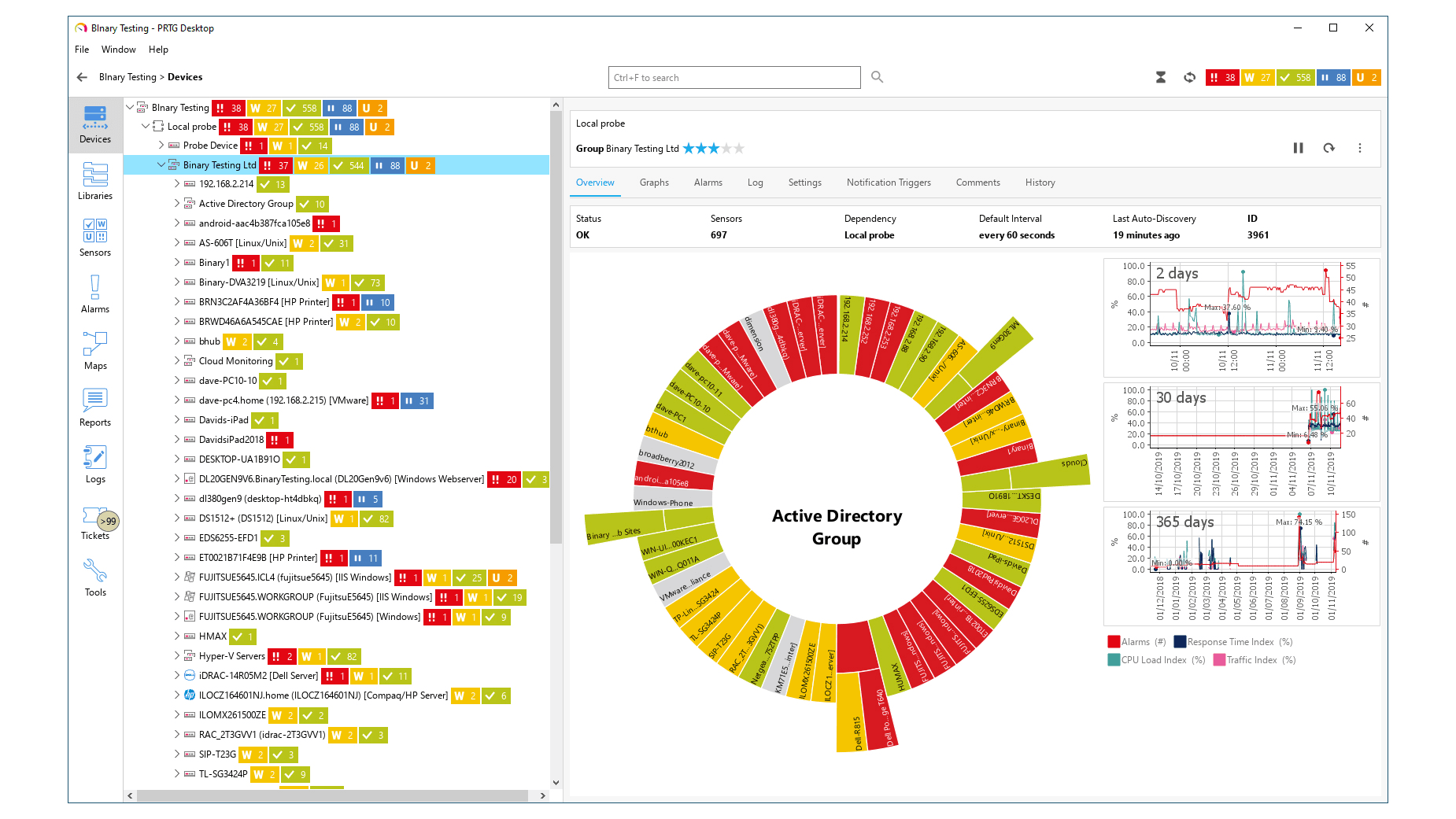Open the Window menu
The image size is (1456, 819).
point(118,50)
